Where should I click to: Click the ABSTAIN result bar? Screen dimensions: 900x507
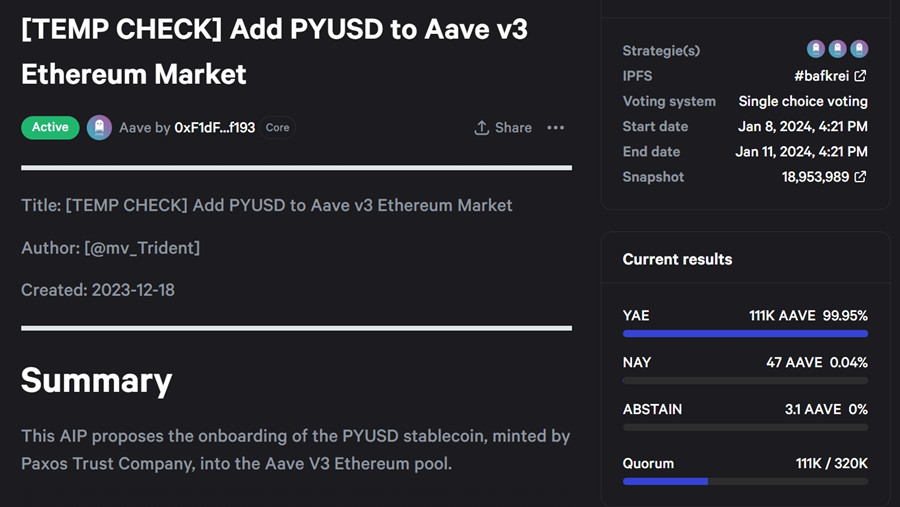tap(745, 428)
